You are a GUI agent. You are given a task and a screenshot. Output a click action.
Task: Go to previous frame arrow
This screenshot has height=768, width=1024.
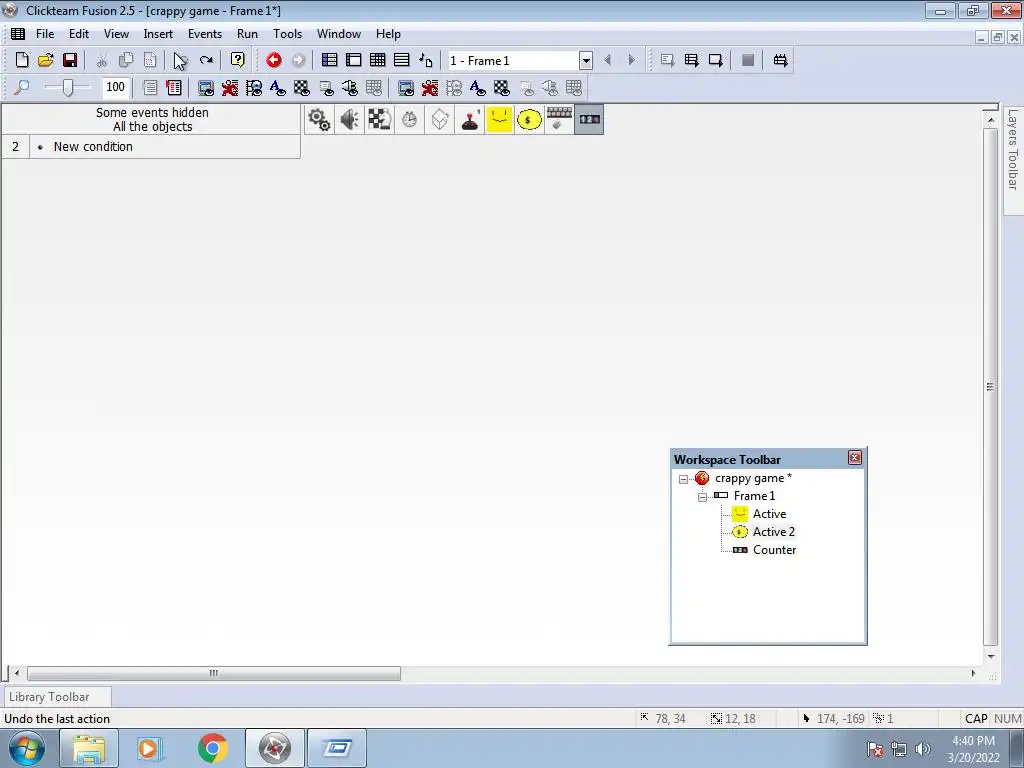pyautogui.click(x=608, y=61)
